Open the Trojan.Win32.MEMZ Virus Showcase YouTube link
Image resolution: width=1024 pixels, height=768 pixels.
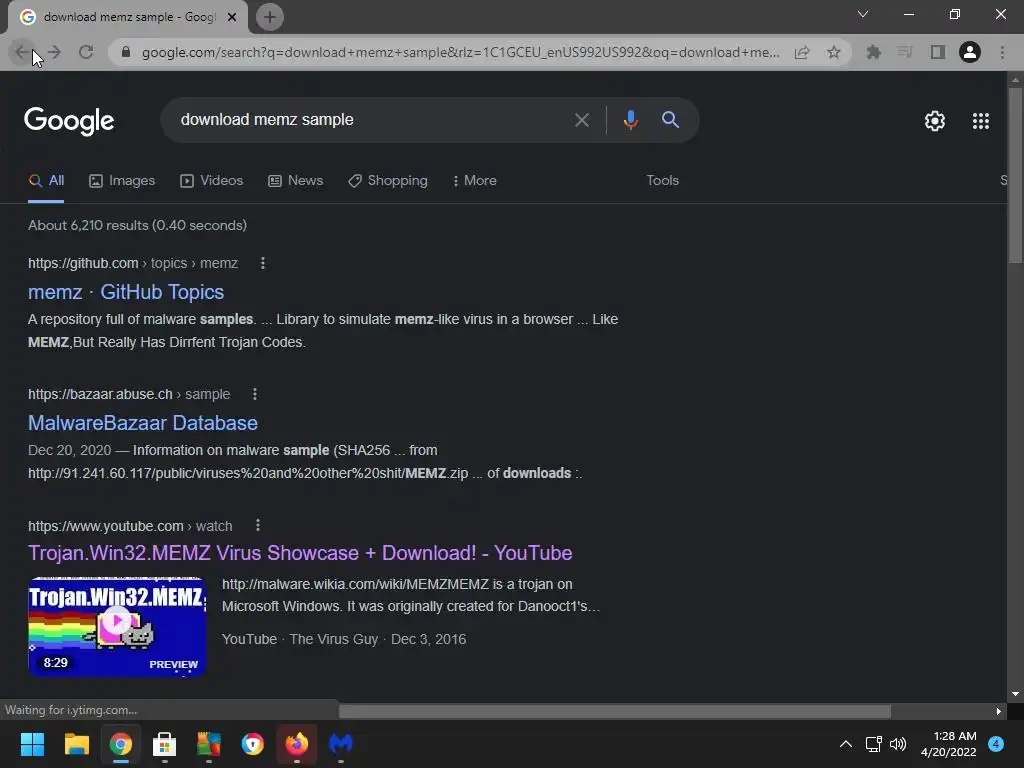(x=300, y=553)
